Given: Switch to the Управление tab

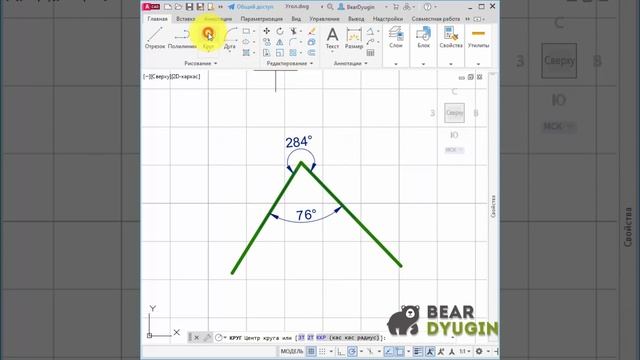Looking at the screenshot, I should click(x=324, y=19).
